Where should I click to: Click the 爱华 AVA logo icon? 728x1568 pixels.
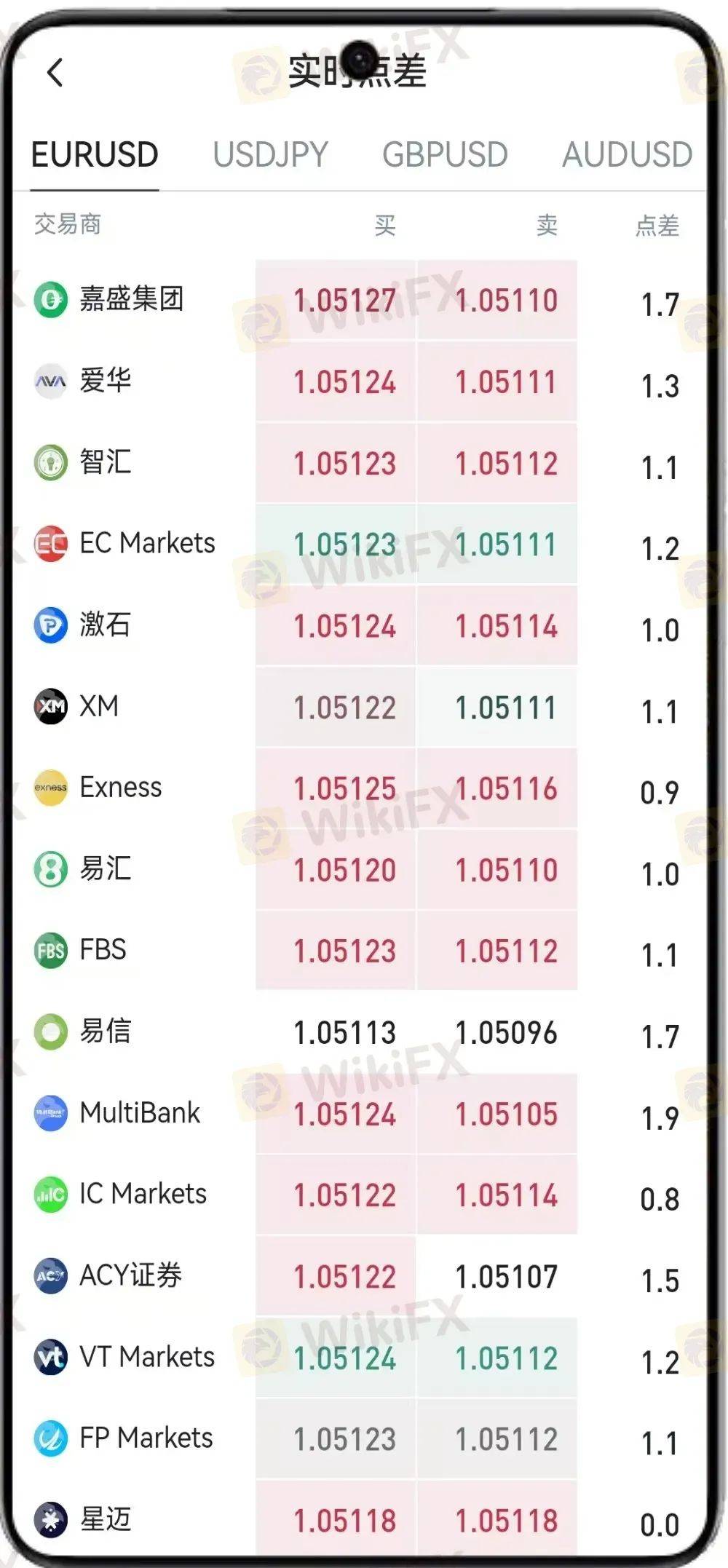(51, 381)
